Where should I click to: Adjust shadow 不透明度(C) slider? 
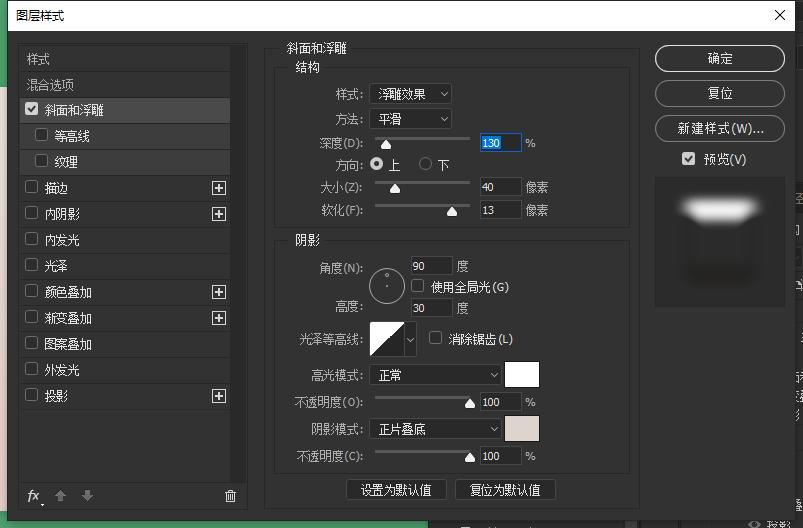[470, 457]
